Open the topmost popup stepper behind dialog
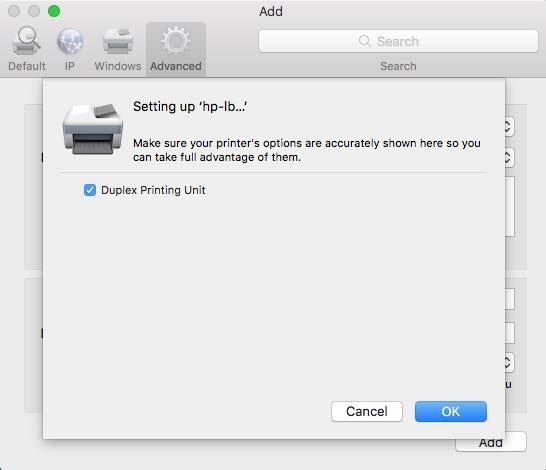The image size is (546, 470). pyautogui.click(x=509, y=127)
